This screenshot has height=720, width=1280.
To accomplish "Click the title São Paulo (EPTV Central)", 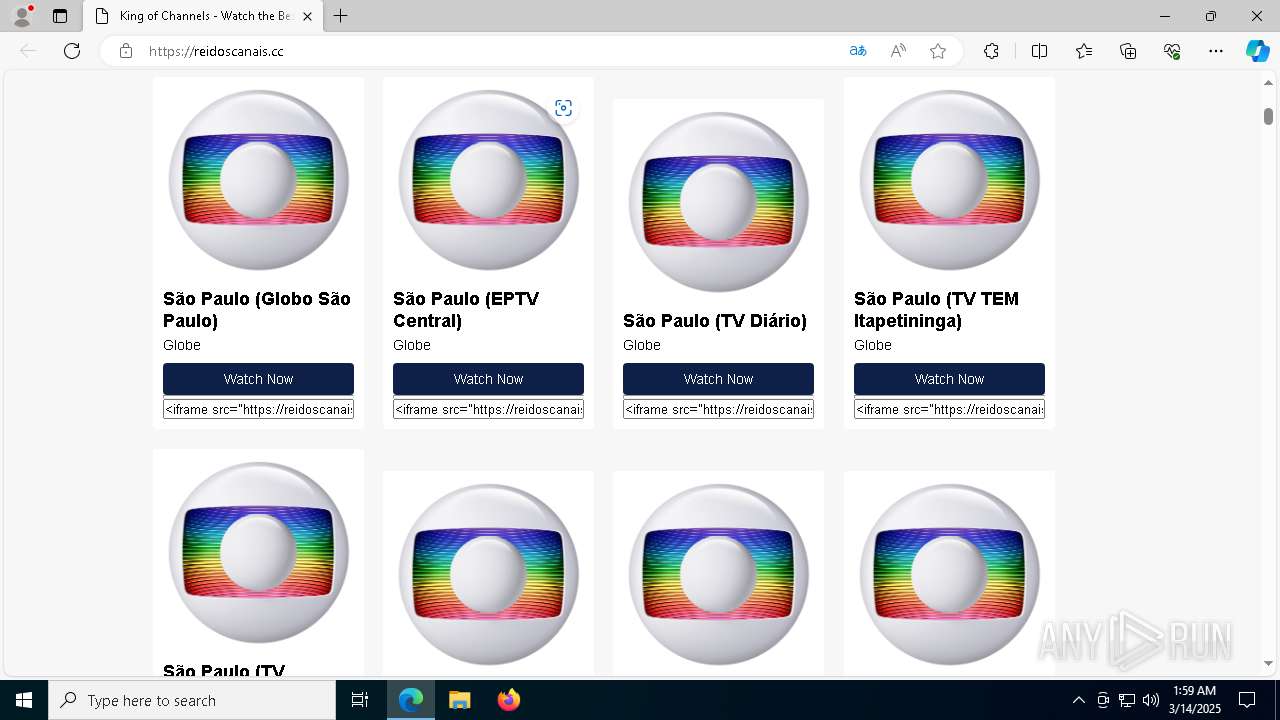I will [x=466, y=310].
